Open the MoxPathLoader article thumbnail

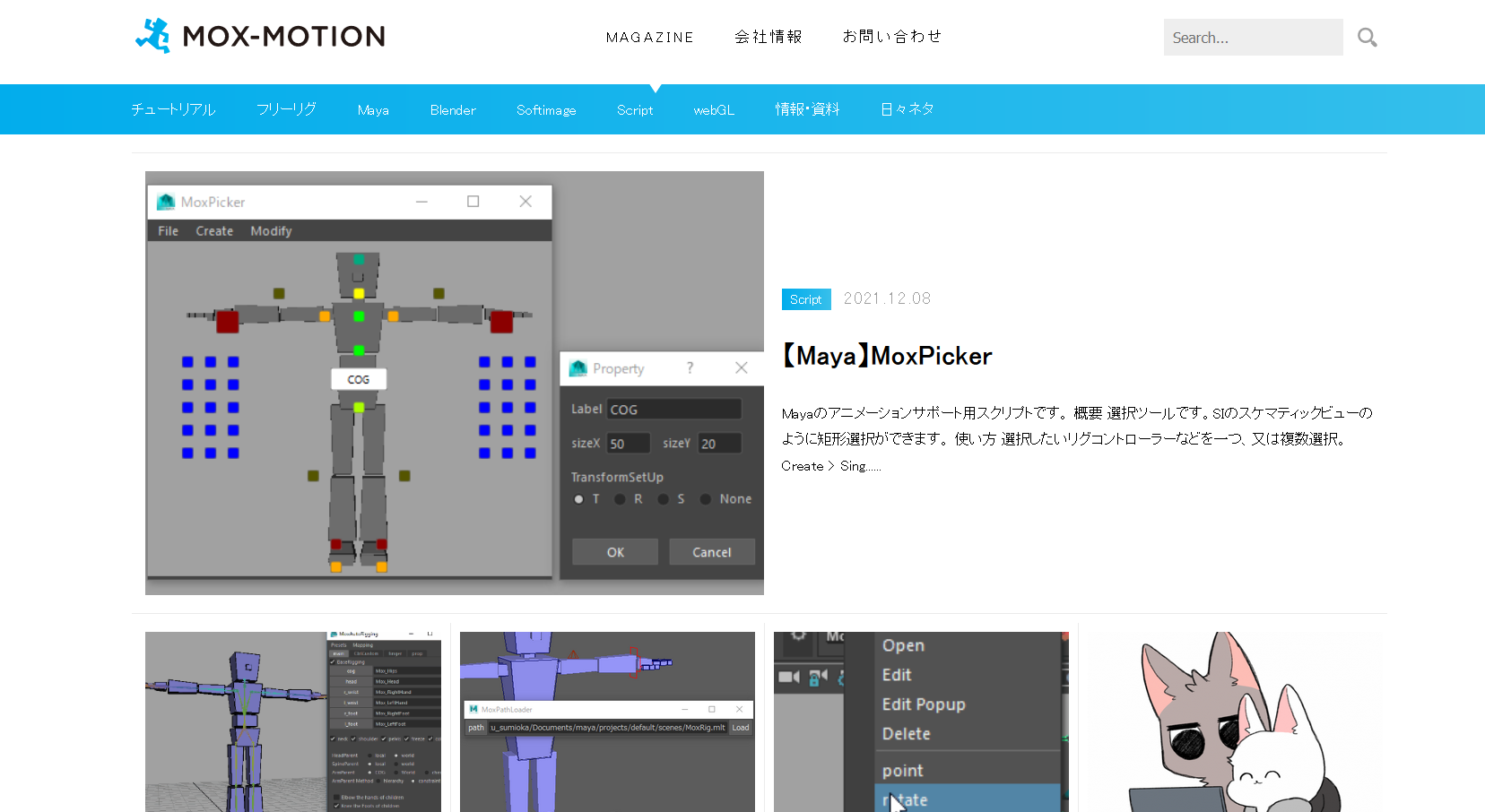607,721
